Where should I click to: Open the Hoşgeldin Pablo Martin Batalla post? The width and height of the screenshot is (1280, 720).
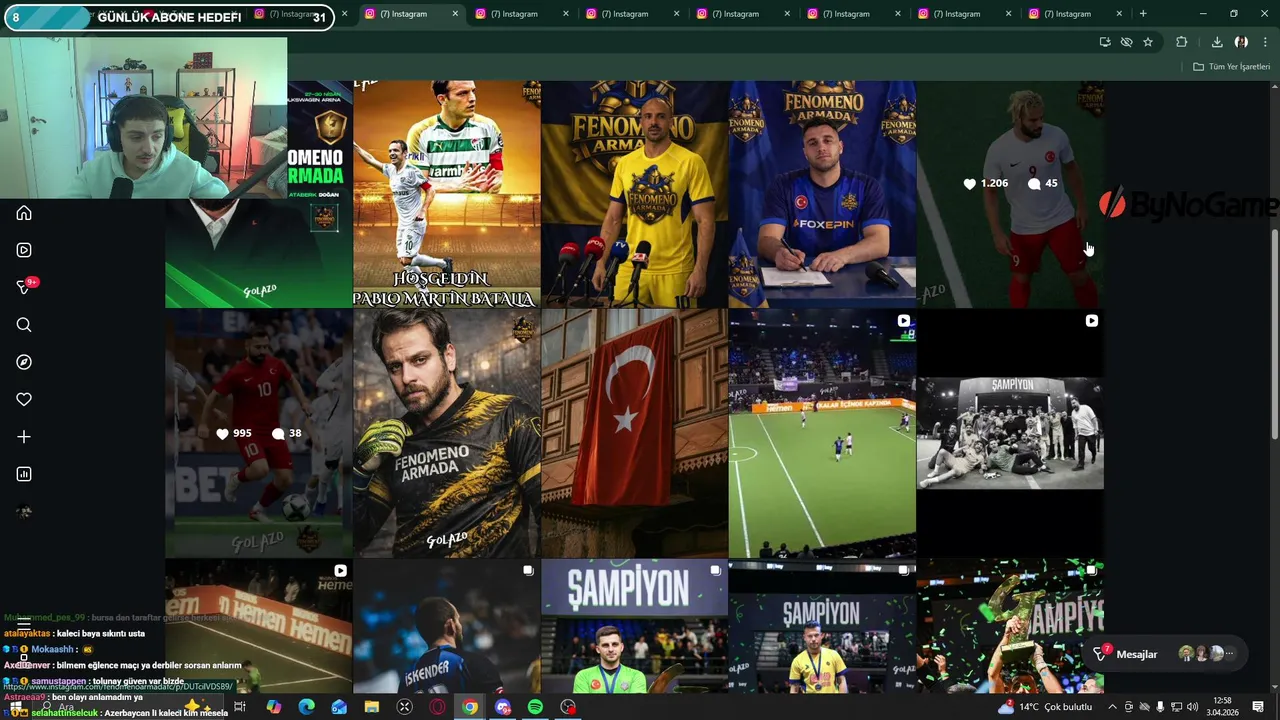pyautogui.click(x=446, y=194)
